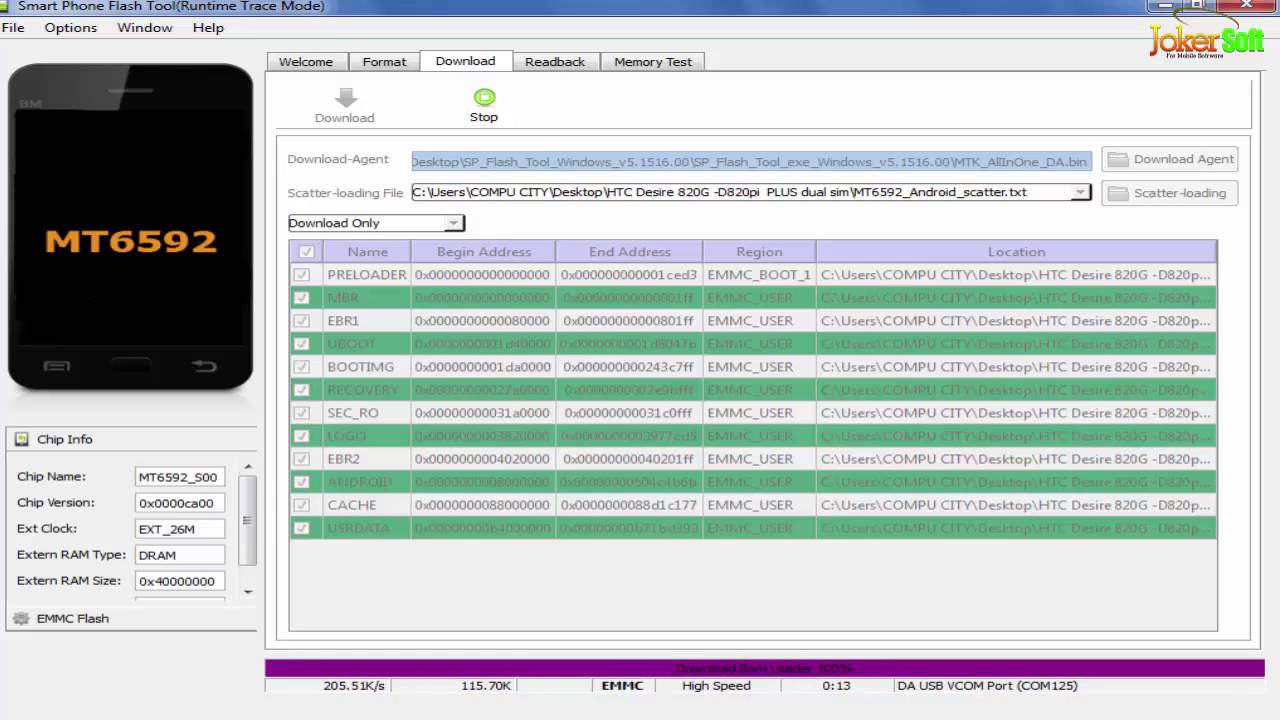Click the EBR2 row location path
The image size is (1280, 720).
click(1016, 459)
